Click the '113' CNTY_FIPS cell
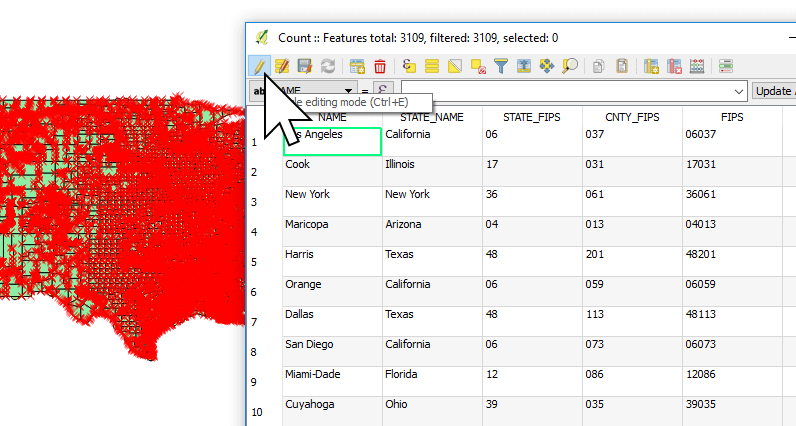 pyautogui.click(x=632, y=321)
